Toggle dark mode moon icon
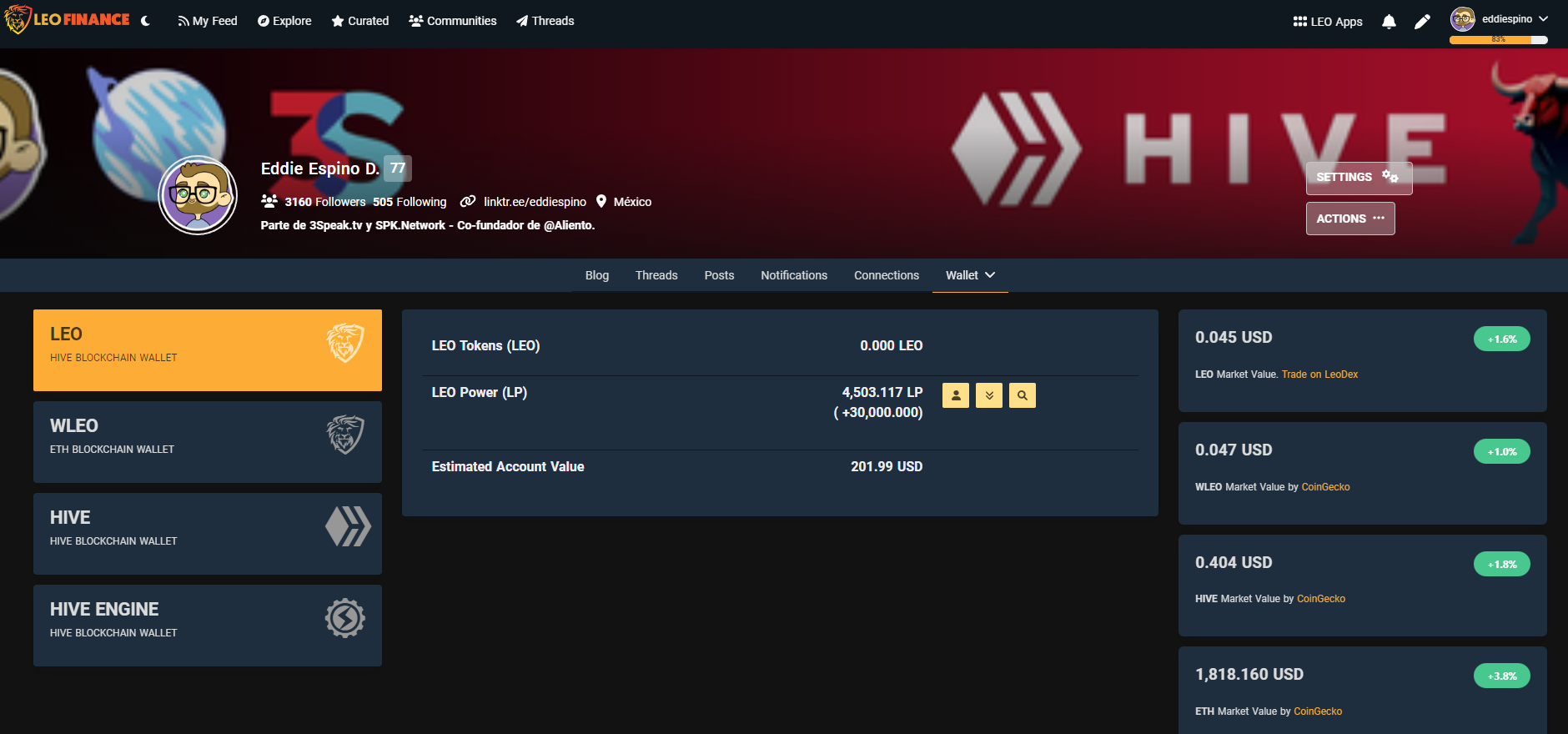 pyautogui.click(x=145, y=21)
